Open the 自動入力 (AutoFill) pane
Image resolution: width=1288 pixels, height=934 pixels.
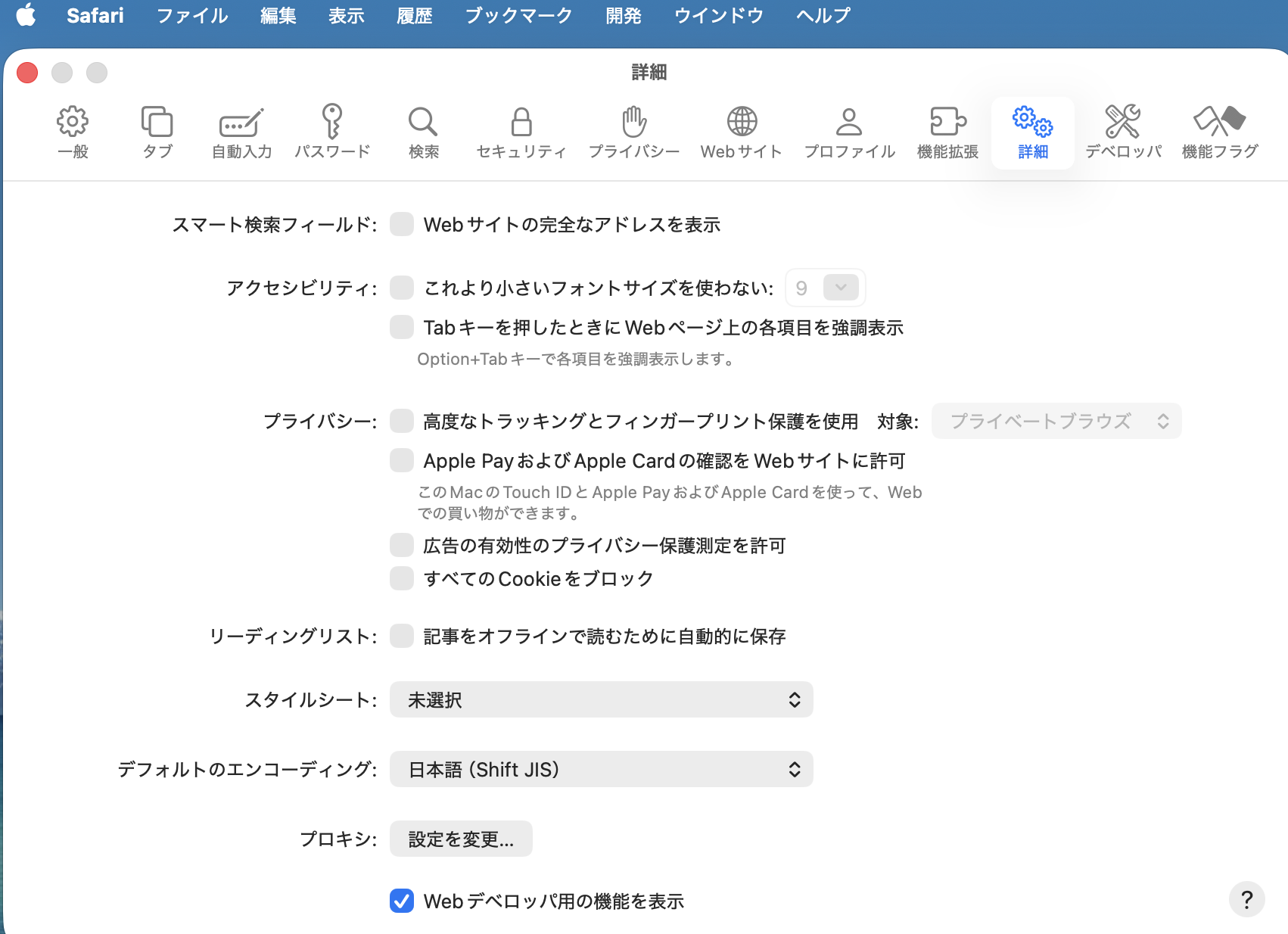coord(240,132)
